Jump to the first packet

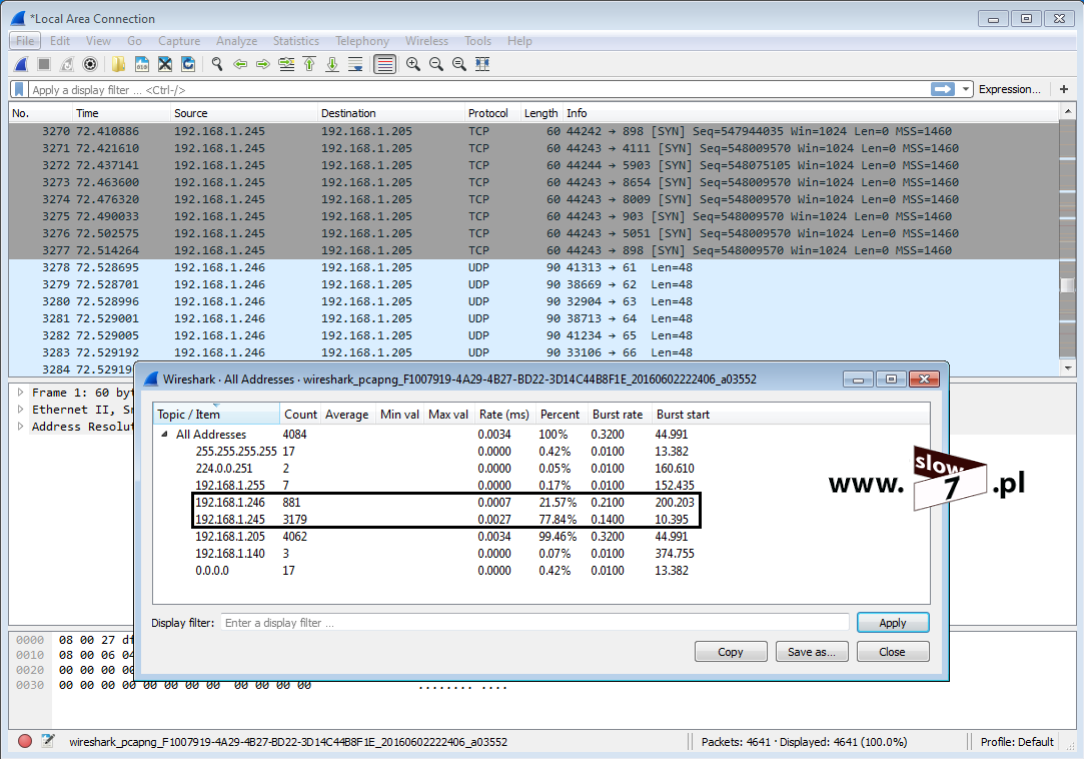click(x=309, y=64)
